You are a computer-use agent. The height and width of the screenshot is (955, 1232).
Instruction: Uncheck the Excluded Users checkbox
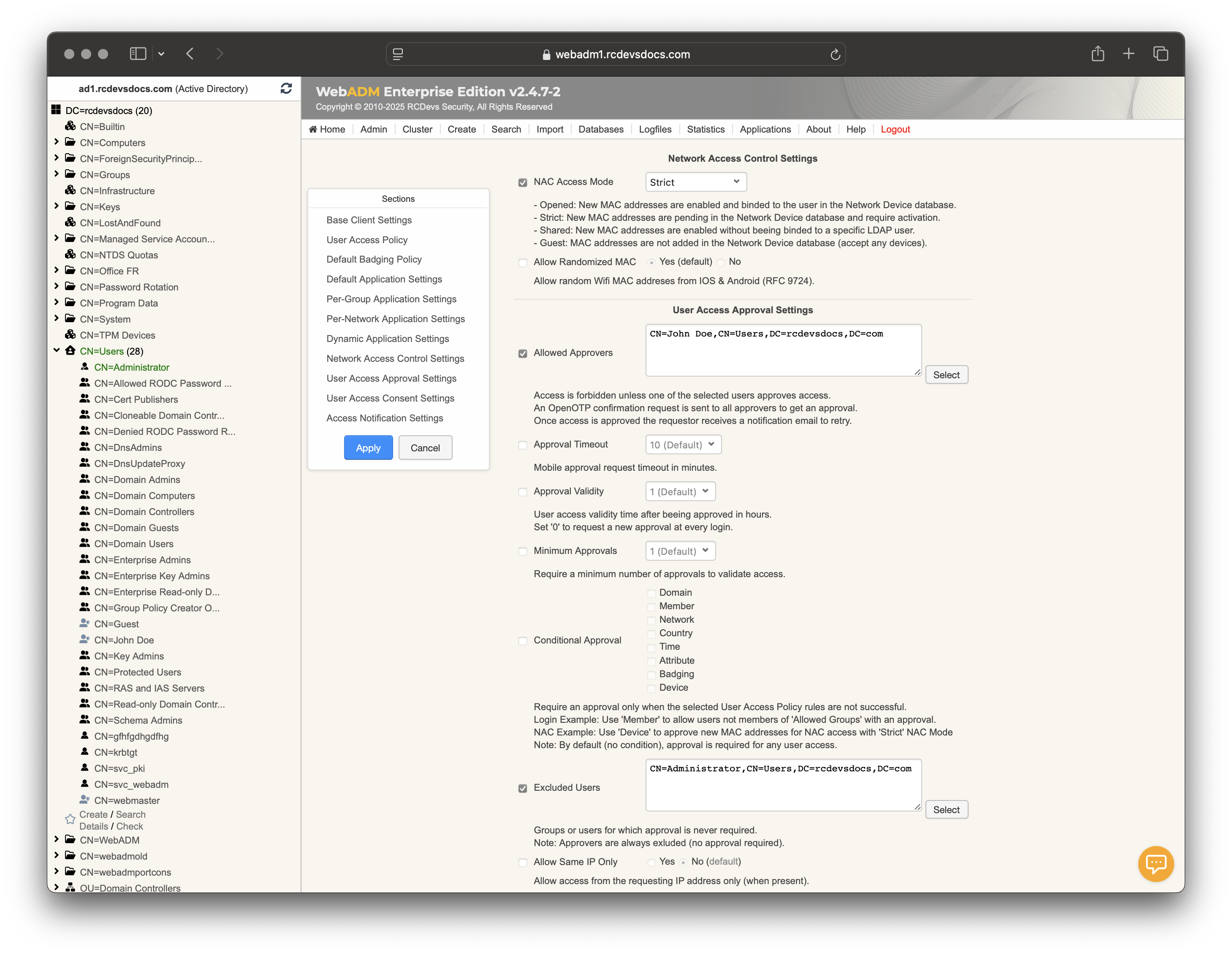coord(522,788)
